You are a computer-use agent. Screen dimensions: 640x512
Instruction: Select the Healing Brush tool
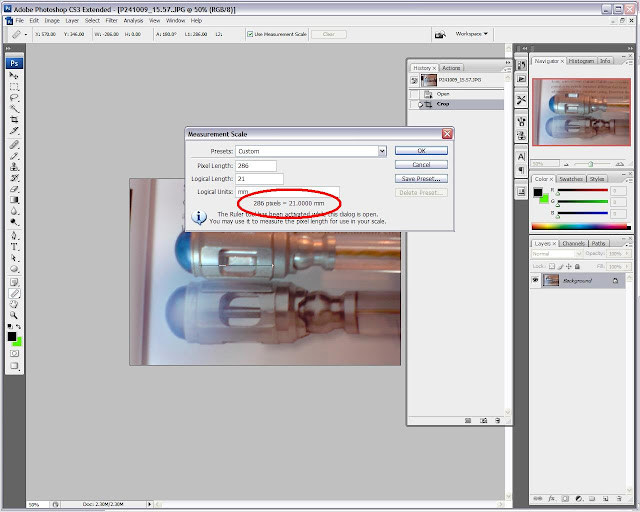click(x=14, y=144)
